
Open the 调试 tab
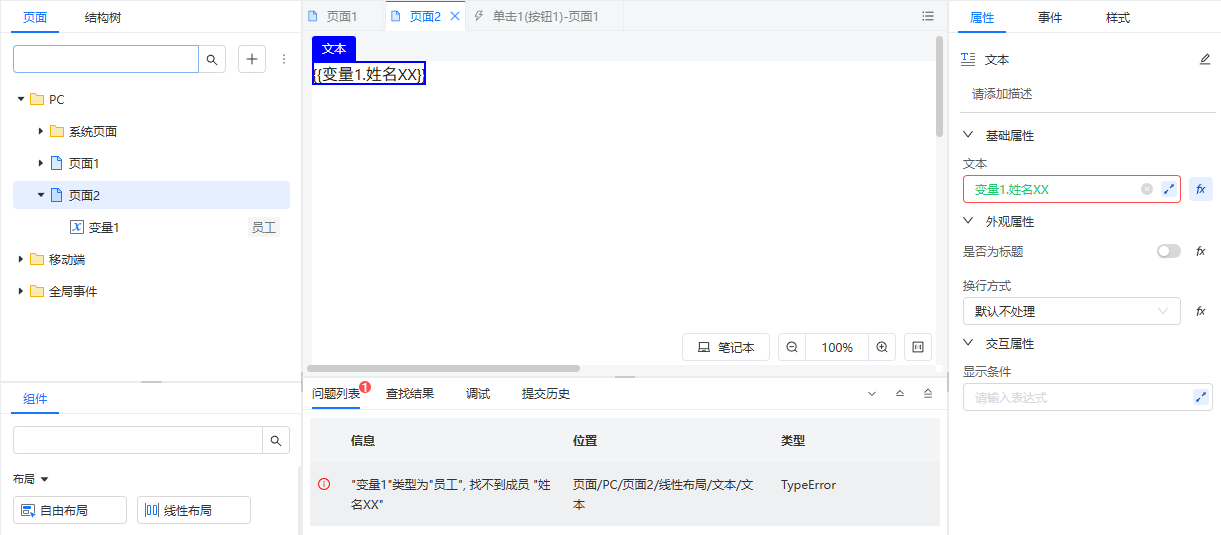478,394
